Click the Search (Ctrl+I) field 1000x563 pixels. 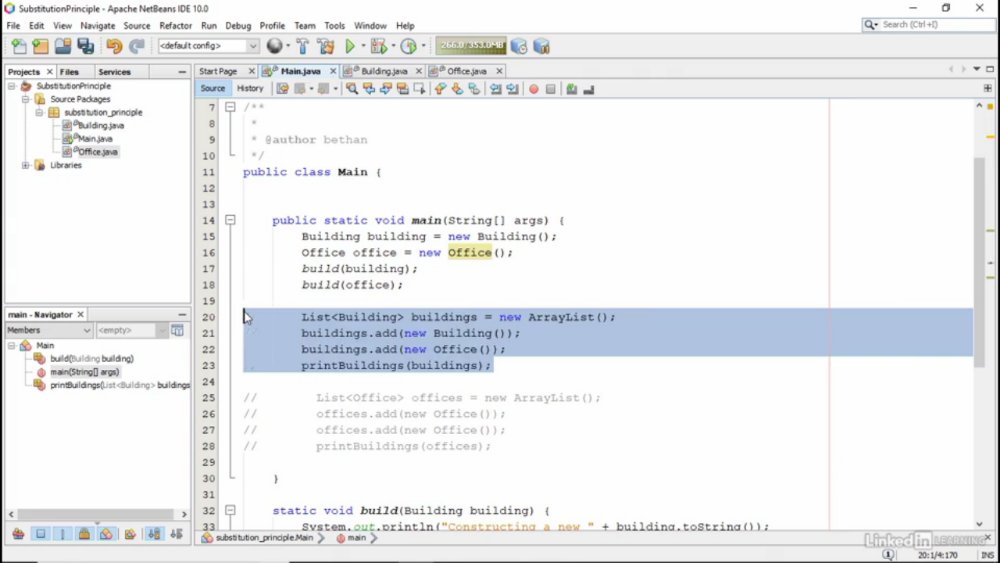[x=929, y=25]
